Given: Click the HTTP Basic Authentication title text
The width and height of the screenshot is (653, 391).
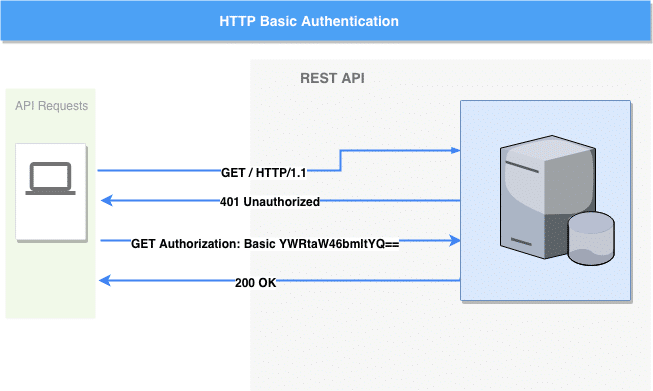Looking at the screenshot, I should 309,21.
